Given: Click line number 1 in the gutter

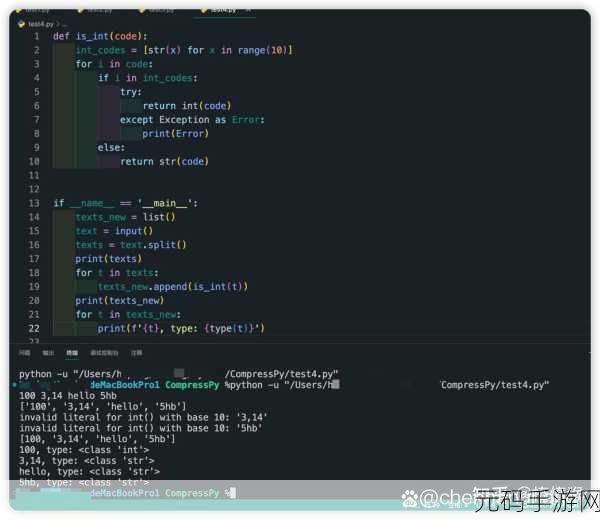Looking at the screenshot, I should click(37, 36).
